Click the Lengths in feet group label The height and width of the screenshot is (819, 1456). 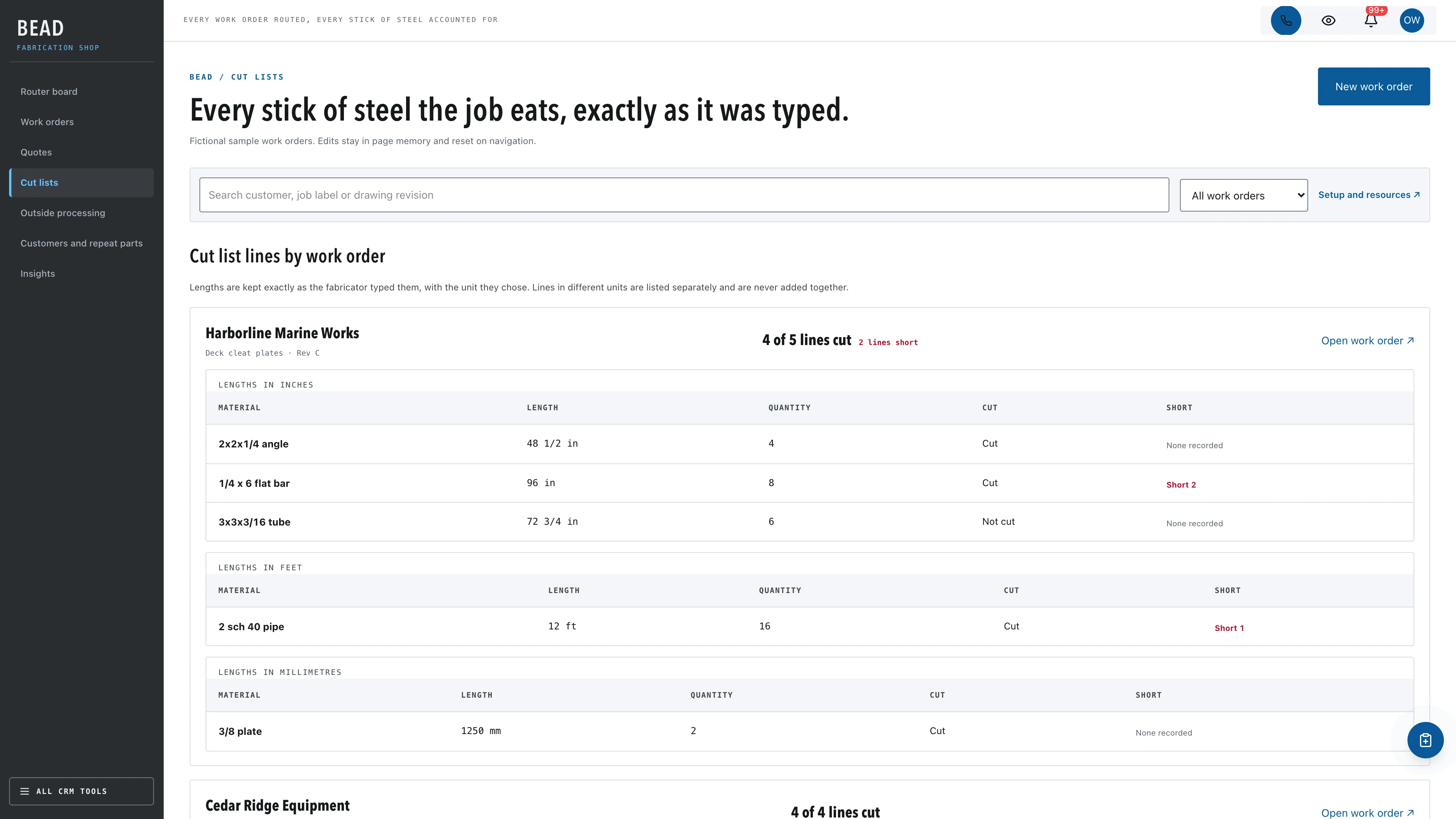tap(260, 568)
